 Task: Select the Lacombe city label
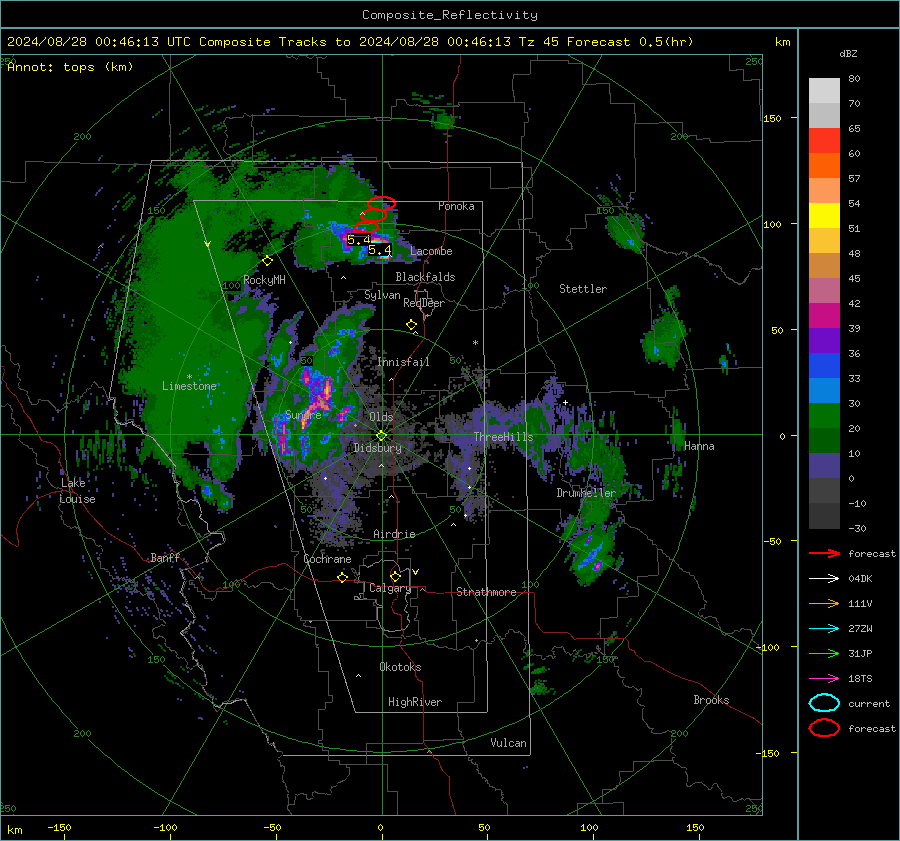[x=431, y=251]
